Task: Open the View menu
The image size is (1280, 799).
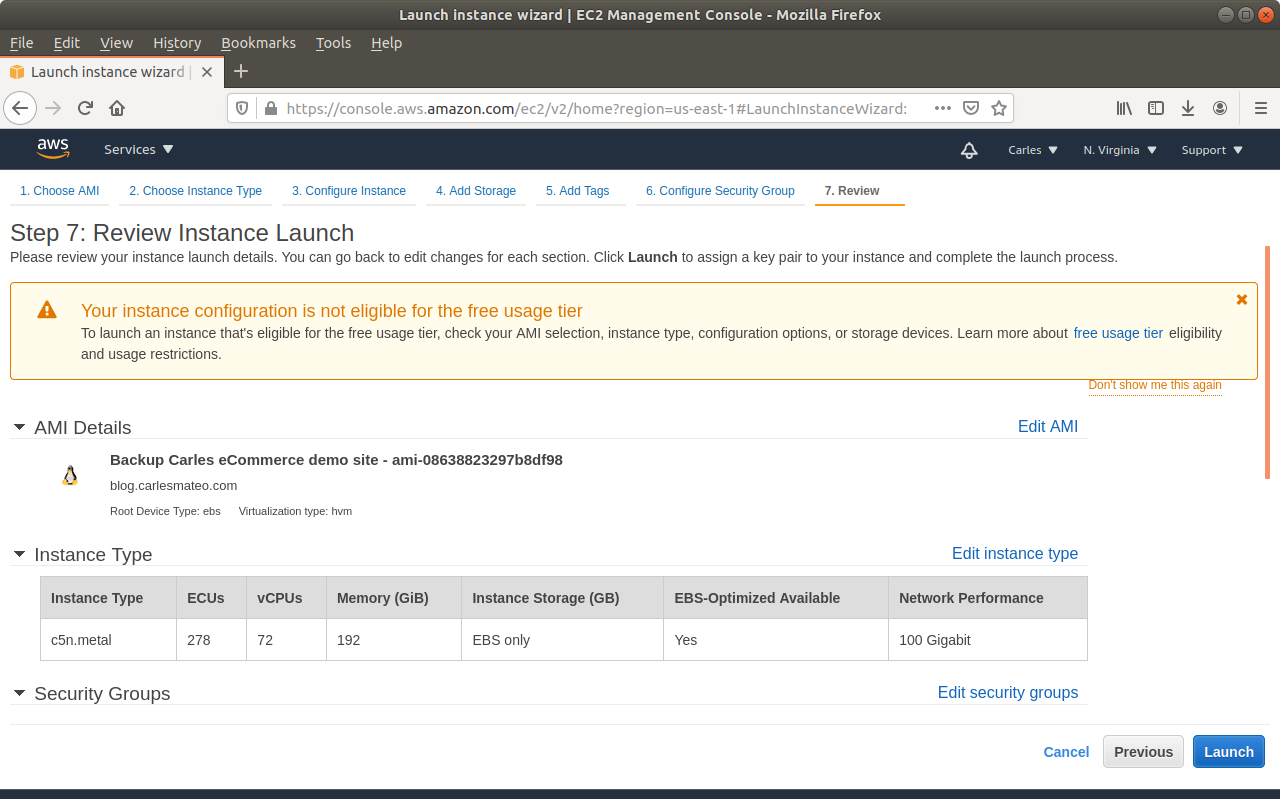Action: point(116,43)
